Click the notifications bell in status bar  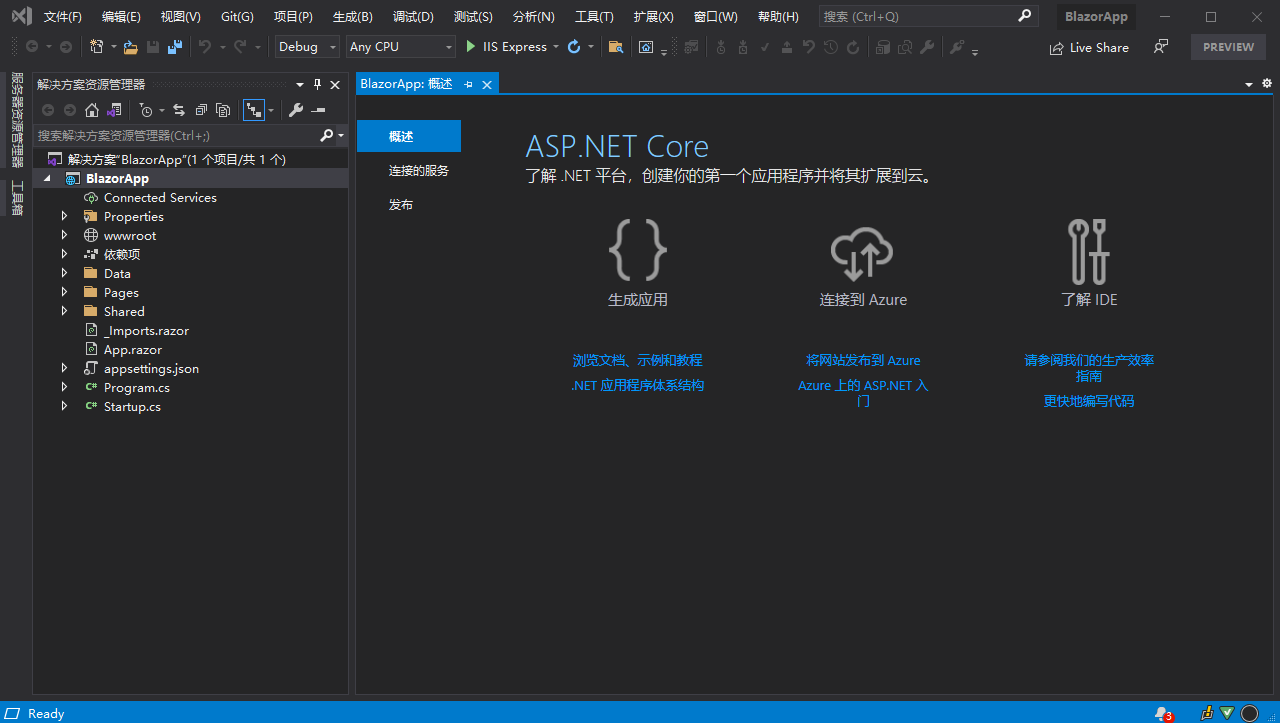pyautogui.click(x=1162, y=713)
